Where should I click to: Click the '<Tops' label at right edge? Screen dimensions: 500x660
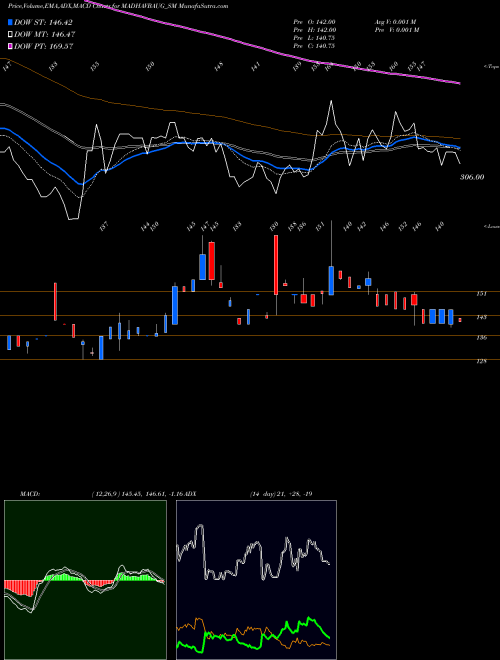[491, 67]
